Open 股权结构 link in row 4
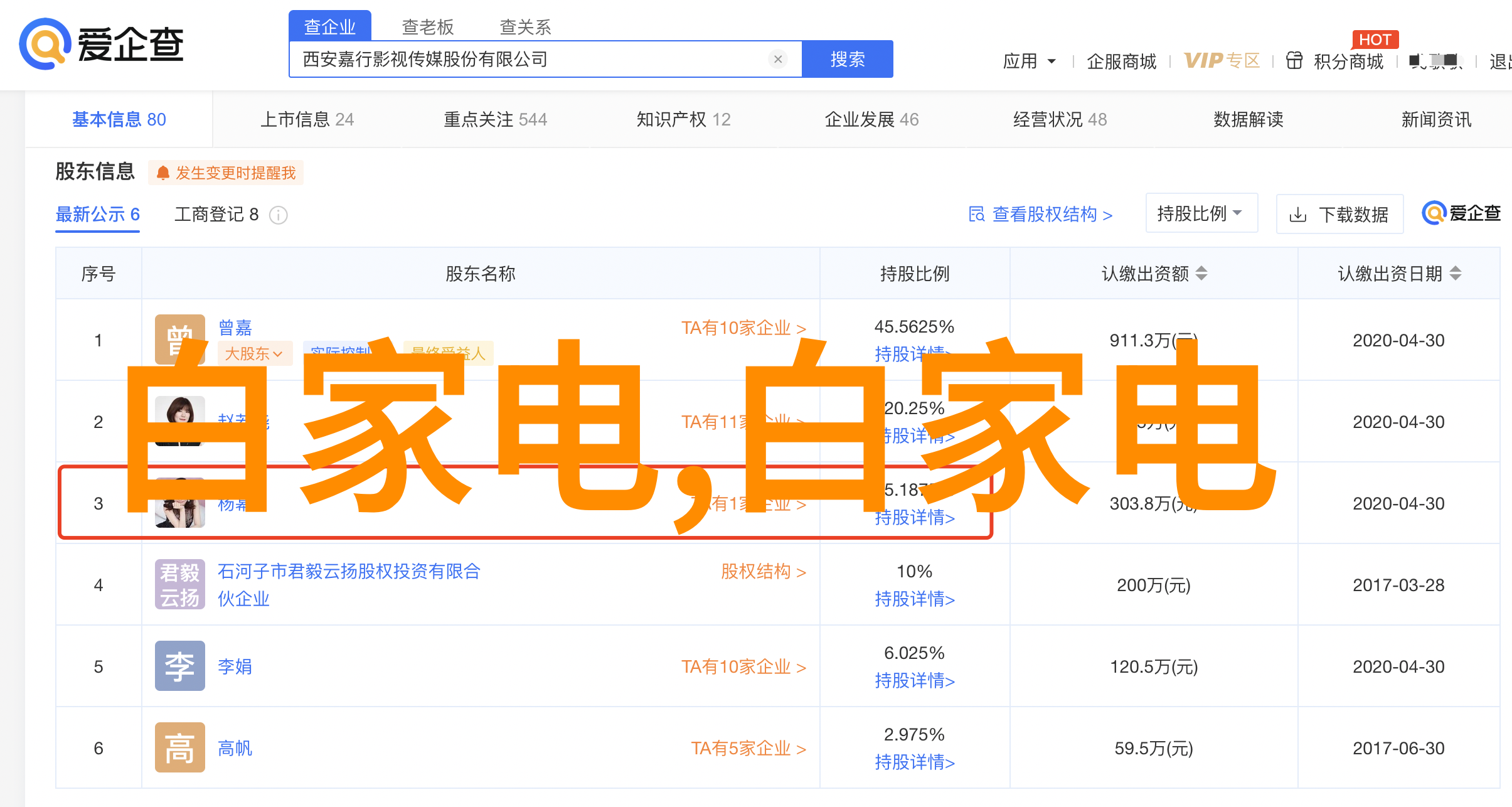This screenshot has height=807, width=1512. (x=764, y=571)
